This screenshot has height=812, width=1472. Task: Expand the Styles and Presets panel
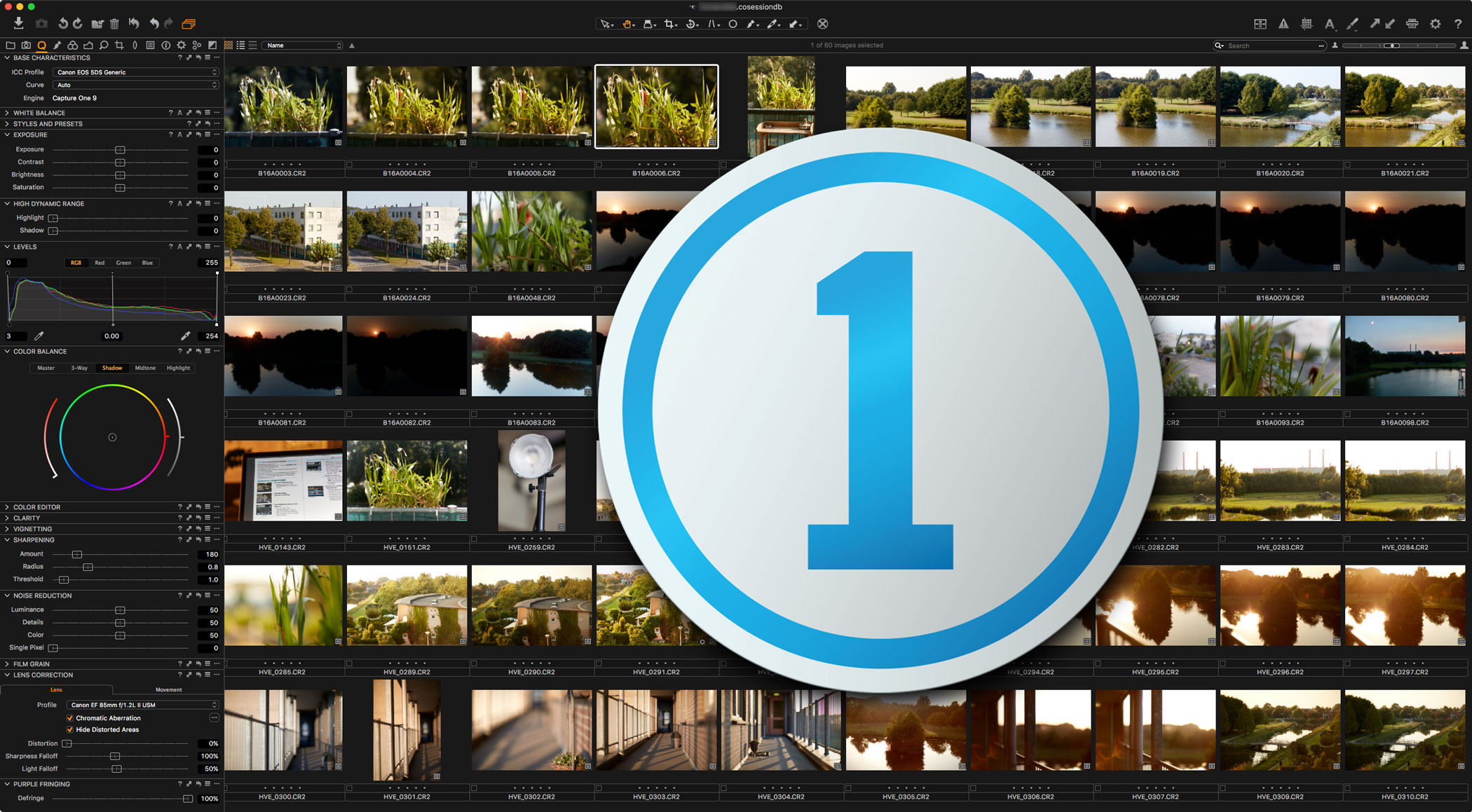coord(7,124)
